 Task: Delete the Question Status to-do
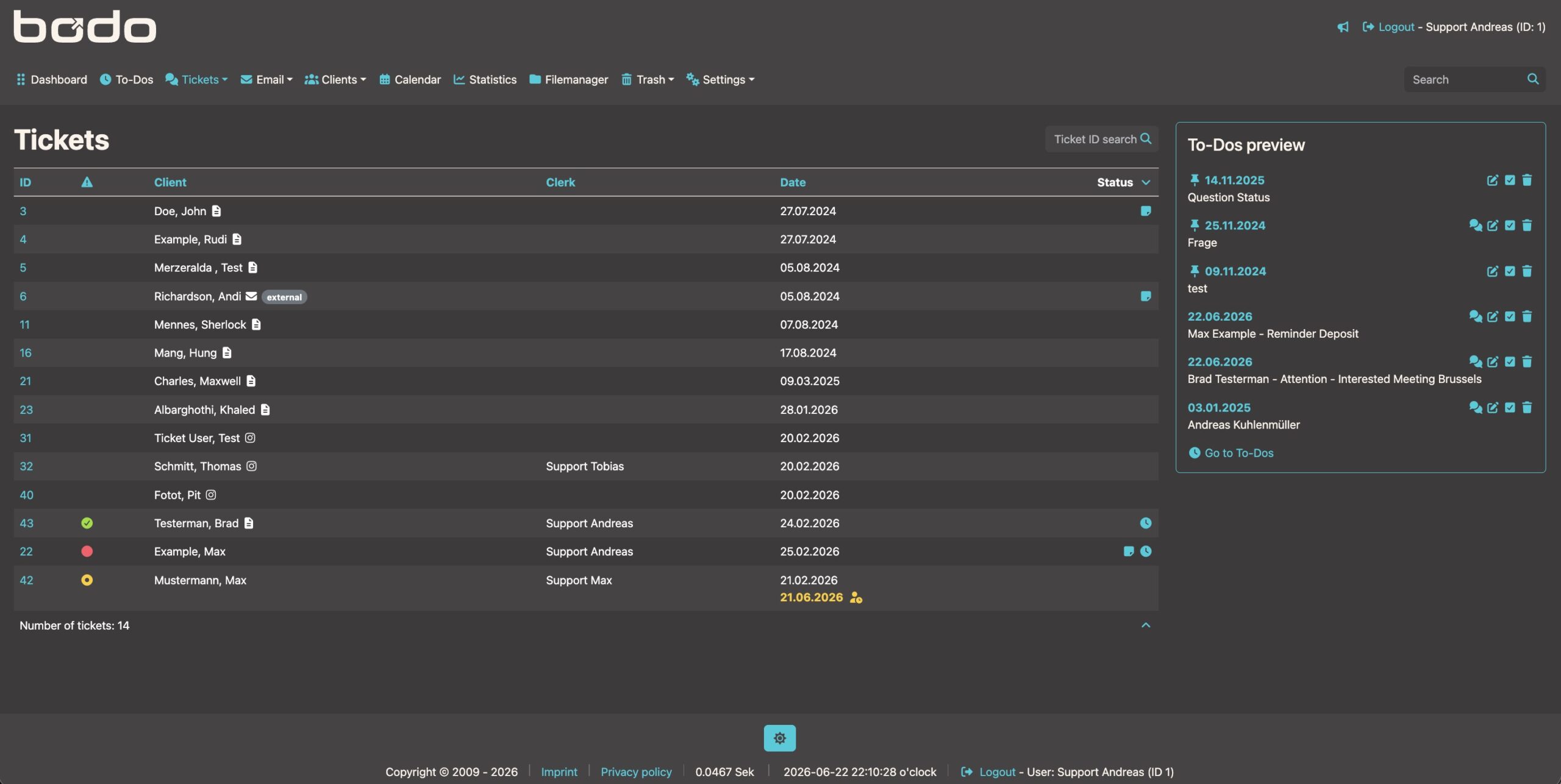click(x=1527, y=180)
